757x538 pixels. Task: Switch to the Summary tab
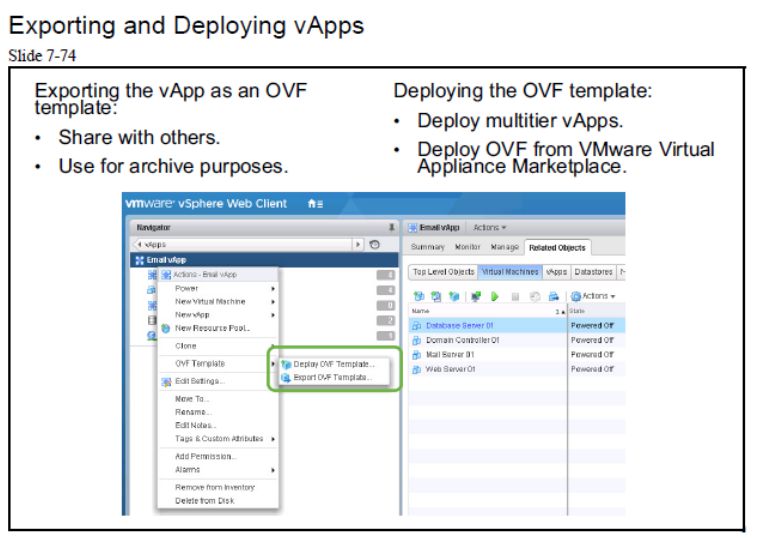[x=427, y=247]
